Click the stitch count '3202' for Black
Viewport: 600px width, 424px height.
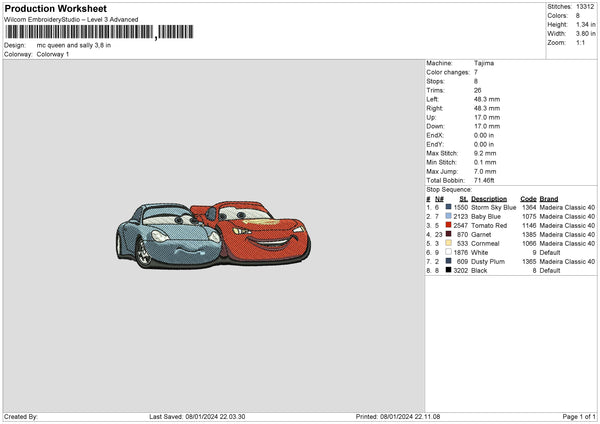[x=461, y=271]
